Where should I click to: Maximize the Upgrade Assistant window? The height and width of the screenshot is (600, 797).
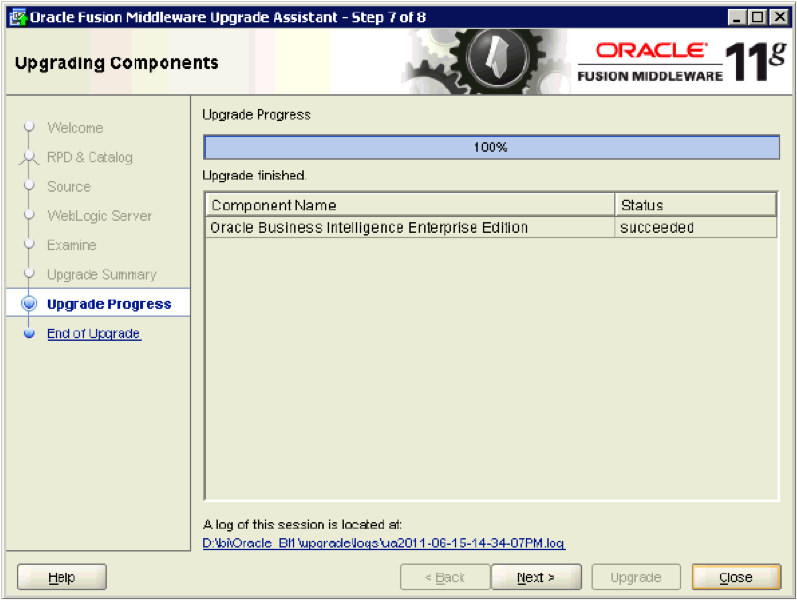tap(757, 17)
